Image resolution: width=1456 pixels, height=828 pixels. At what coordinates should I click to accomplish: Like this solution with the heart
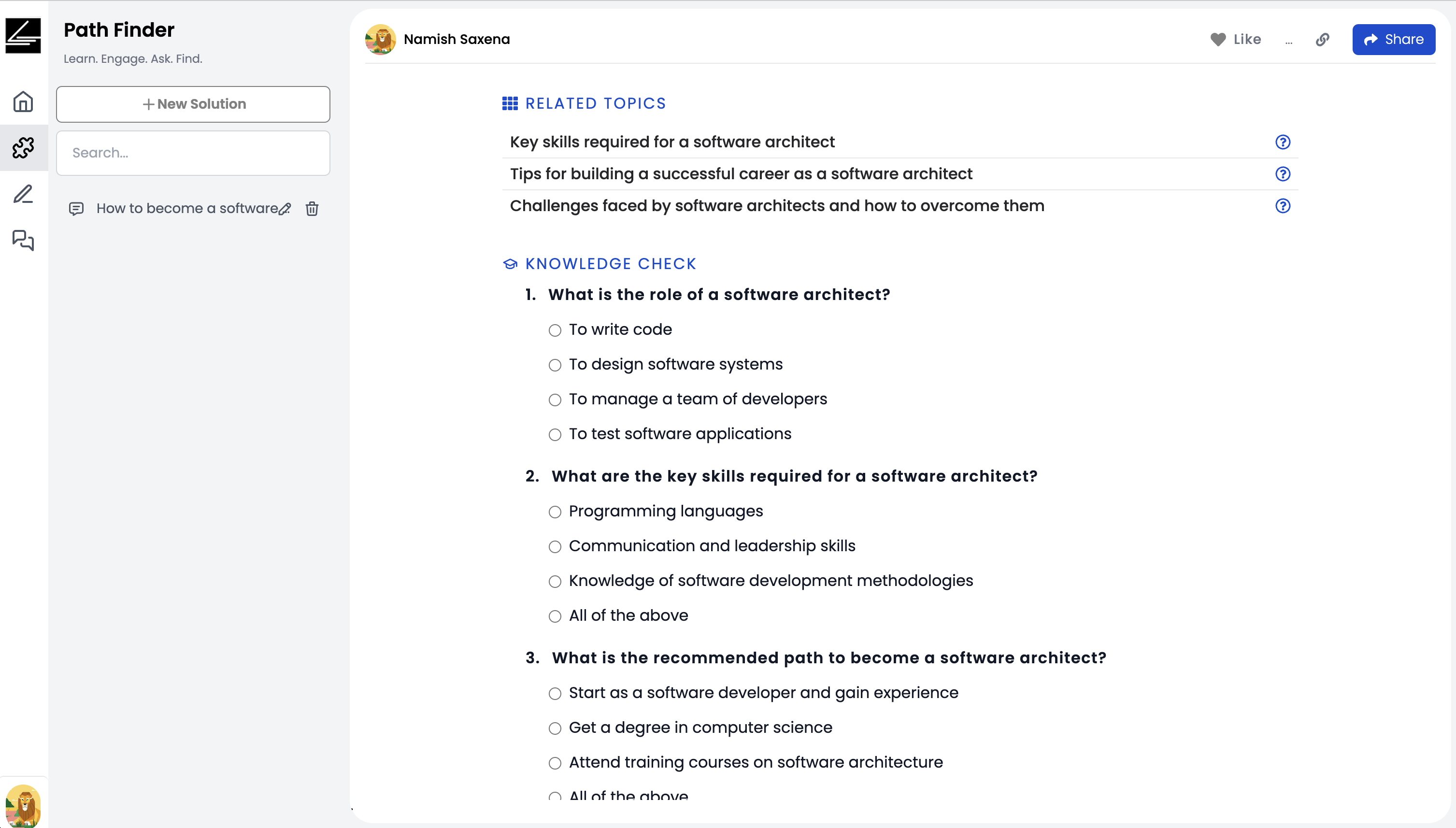[1235, 39]
